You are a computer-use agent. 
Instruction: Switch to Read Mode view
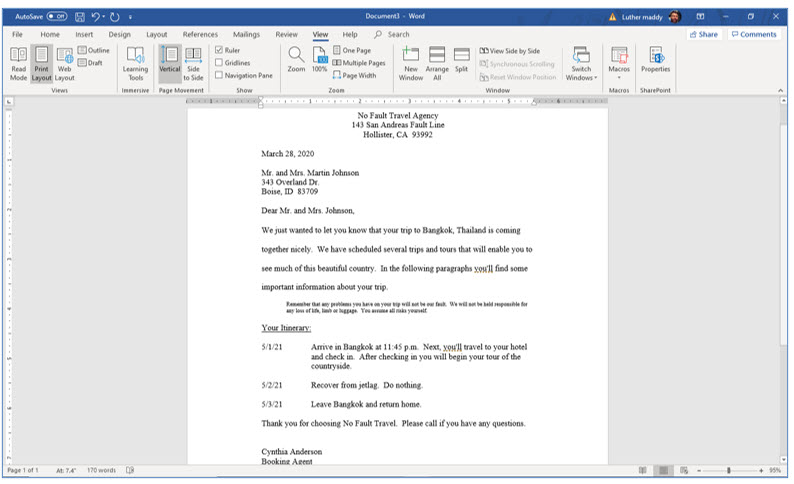(18, 64)
